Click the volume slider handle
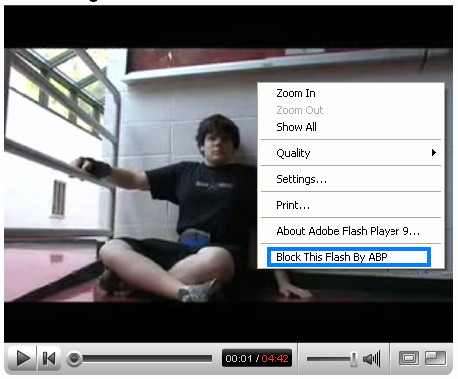Viewport: 458px width, 379px height. click(354, 359)
